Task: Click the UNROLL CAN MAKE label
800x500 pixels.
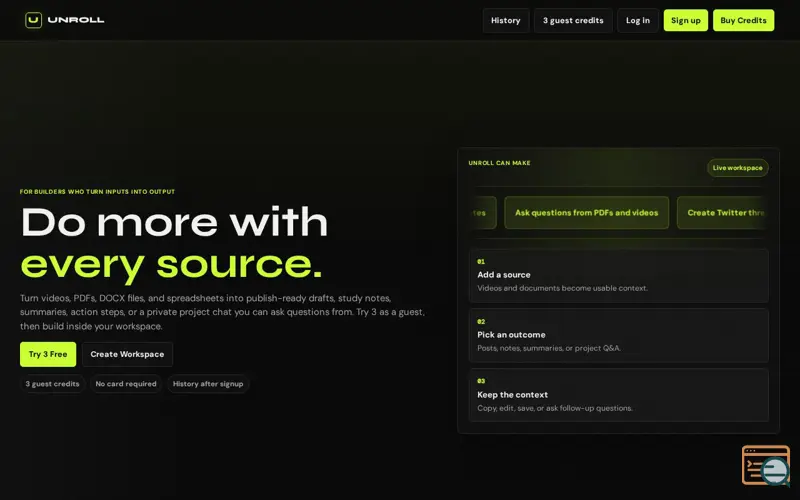Action: click(x=499, y=163)
